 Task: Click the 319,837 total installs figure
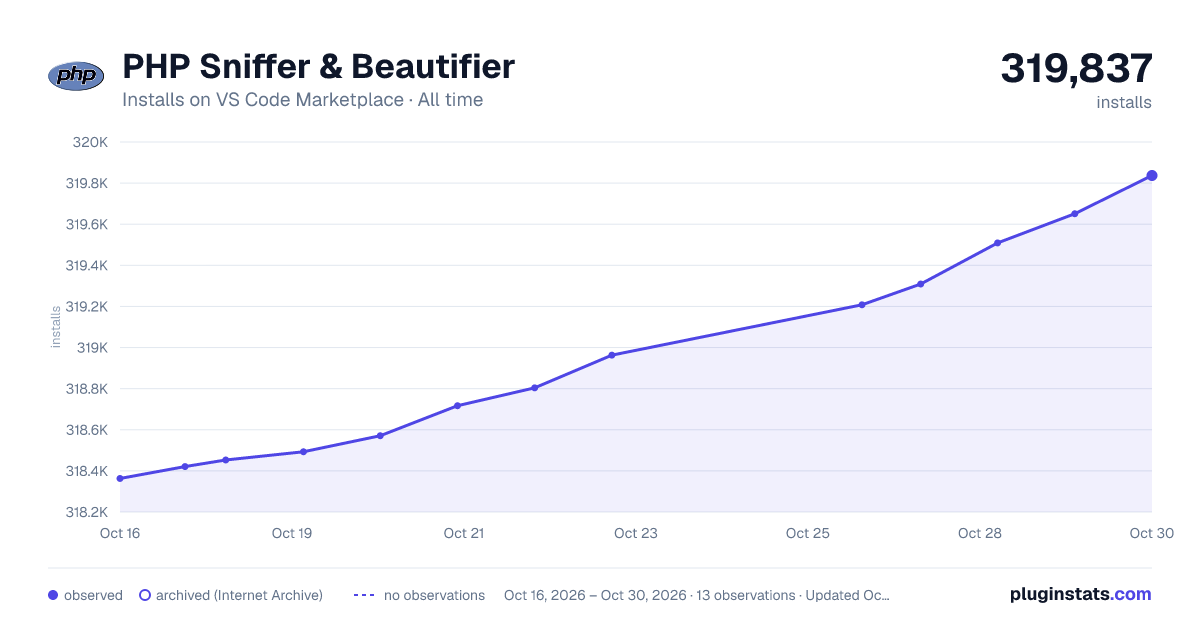click(1076, 68)
